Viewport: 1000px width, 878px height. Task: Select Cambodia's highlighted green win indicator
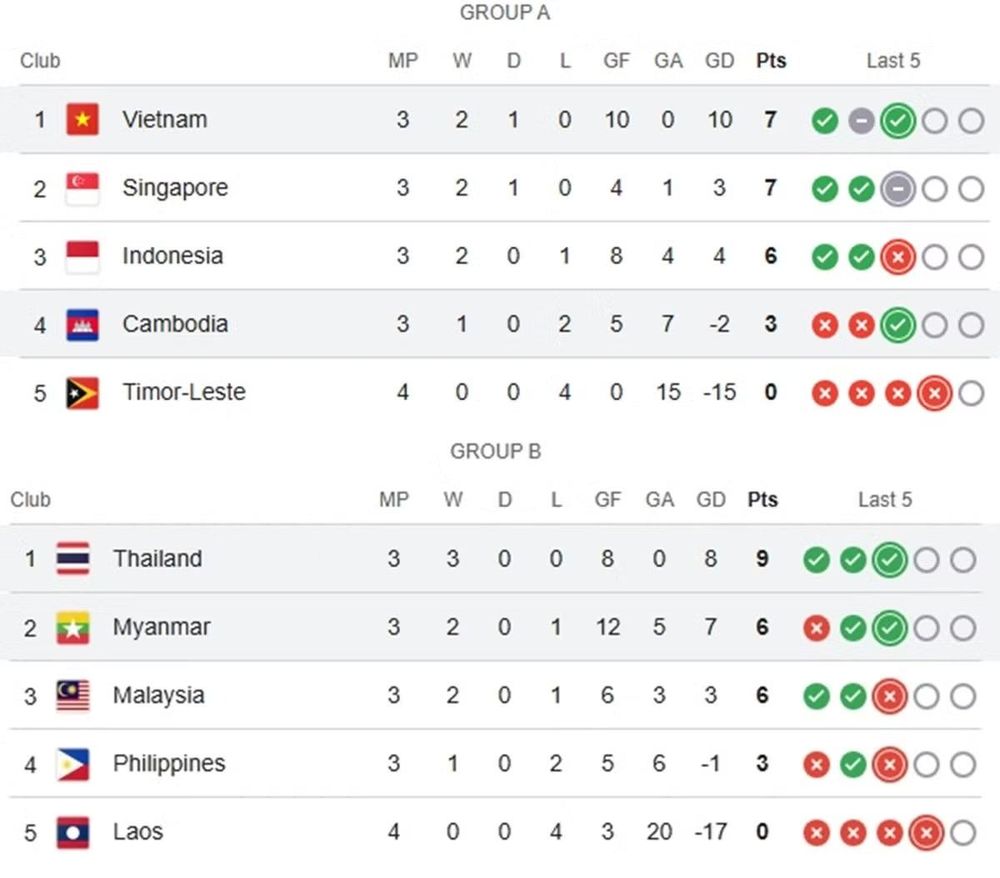pyautogui.click(x=898, y=325)
